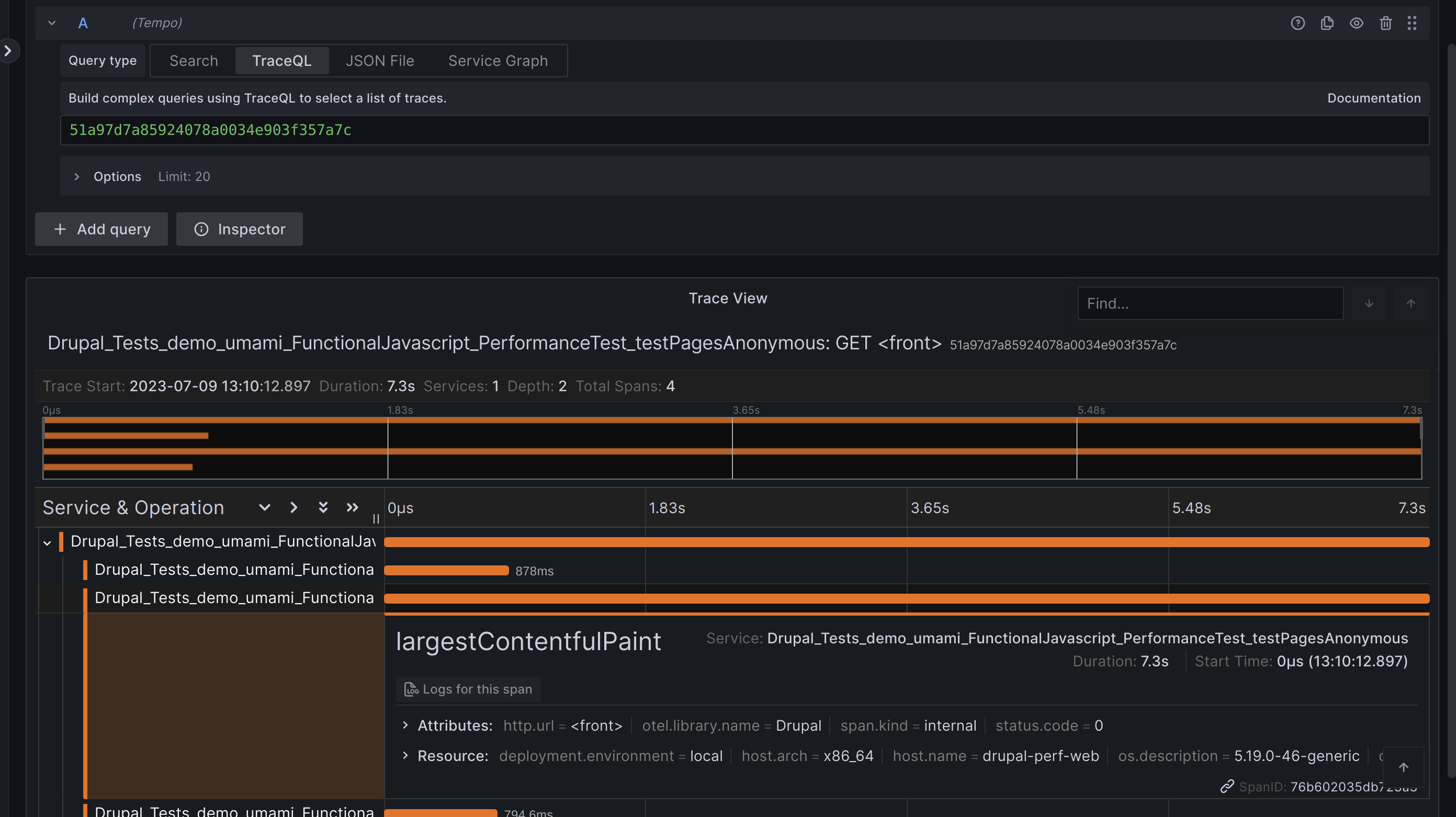Viewport: 1456px width, 817px height.
Task: Duplicate query A icon
Action: pyautogui.click(x=1327, y=23)
